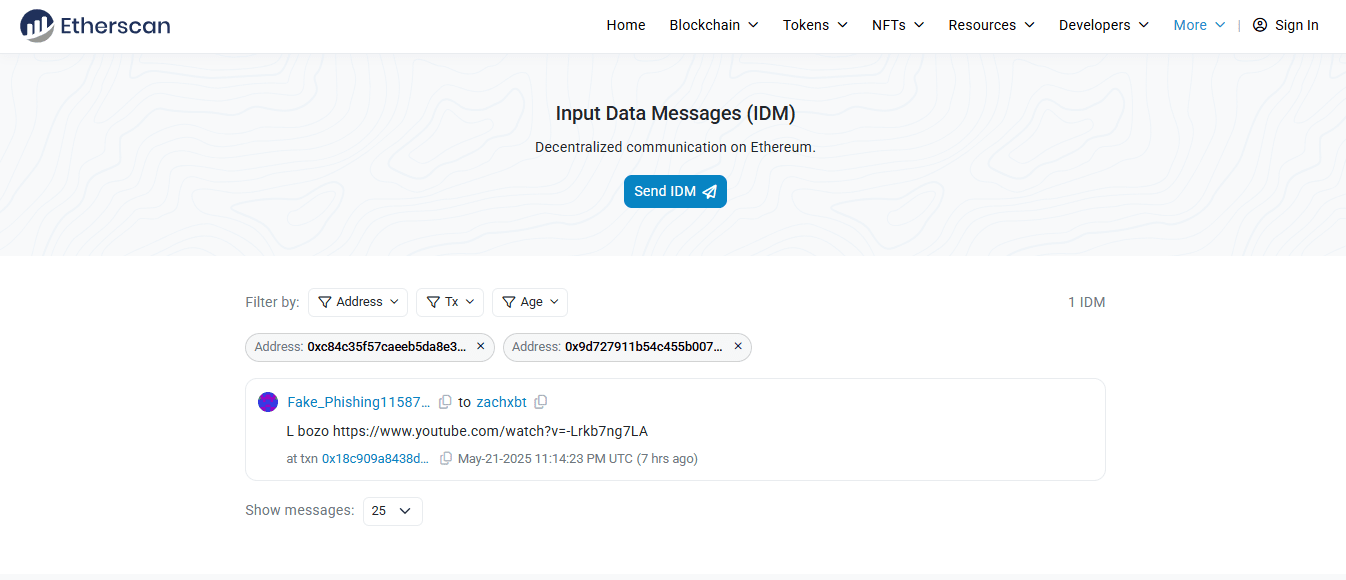Copy the transaction hash

[x=446, y=459]
